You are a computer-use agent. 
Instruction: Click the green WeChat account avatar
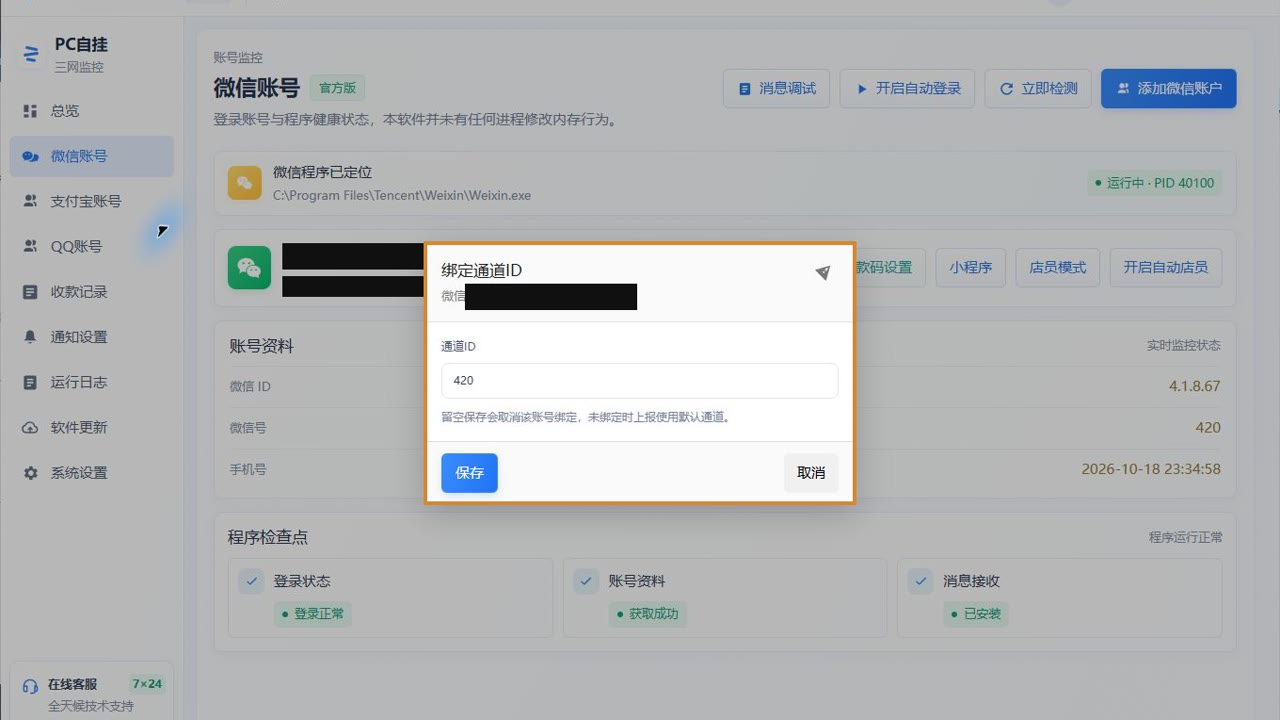tap(249, 268)
